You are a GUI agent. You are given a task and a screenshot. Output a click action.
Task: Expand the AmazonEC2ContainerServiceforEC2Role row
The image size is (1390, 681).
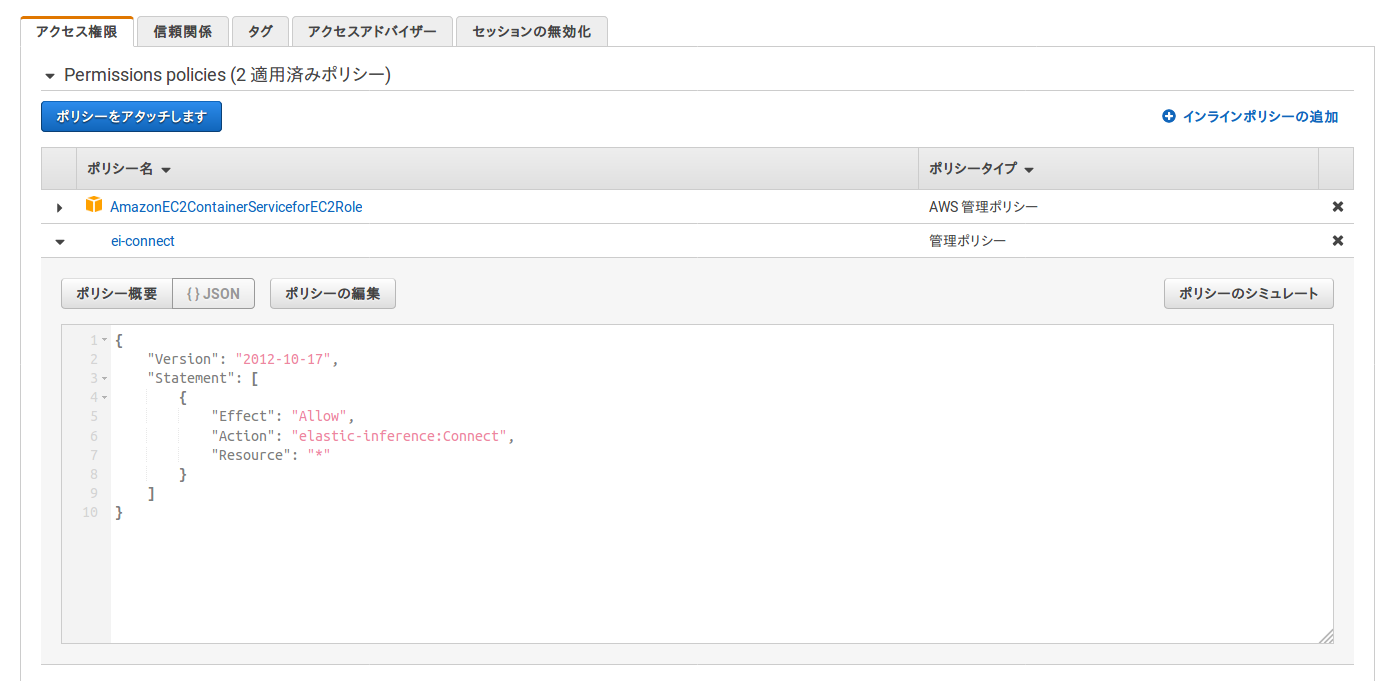click(59, 207)
